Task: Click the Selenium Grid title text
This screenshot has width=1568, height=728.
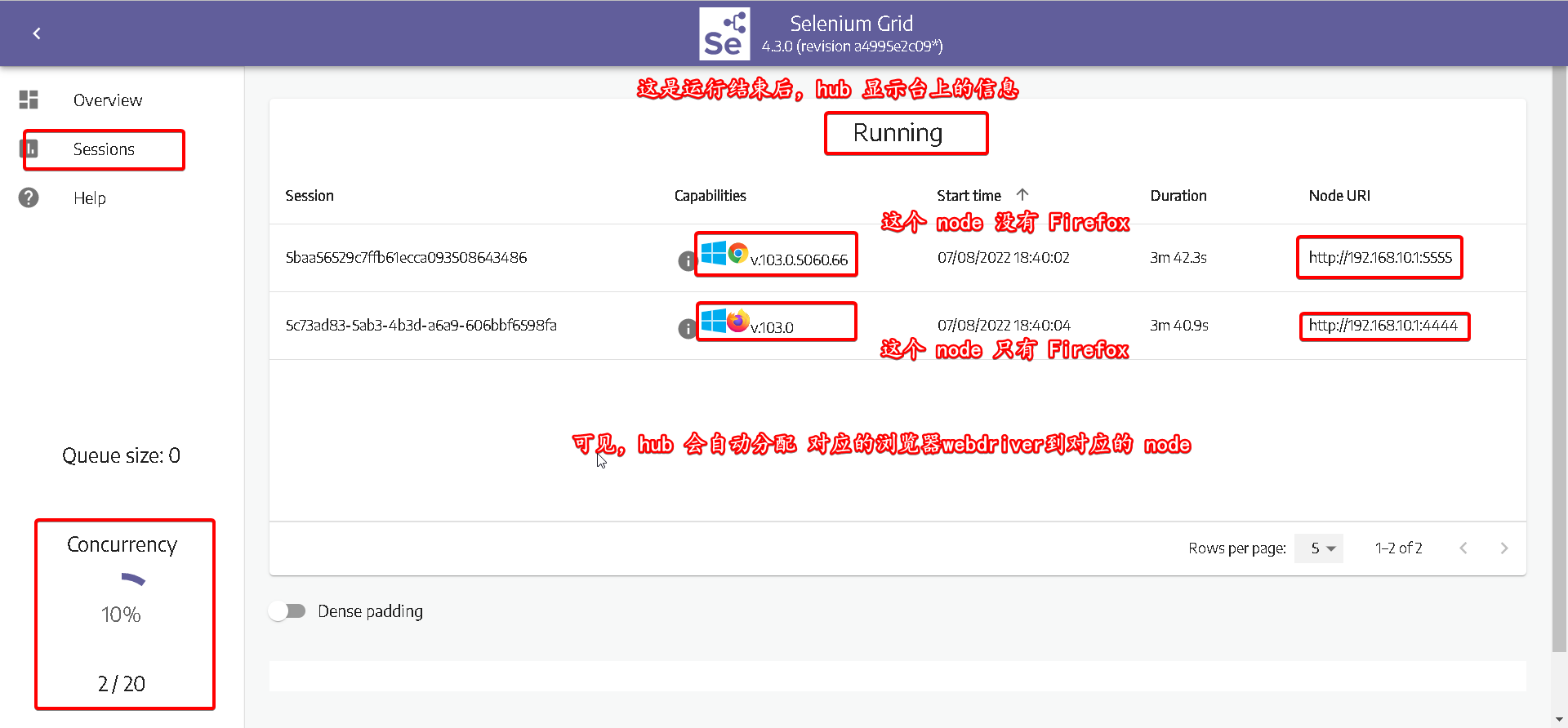Action: (x=852, y=24)
